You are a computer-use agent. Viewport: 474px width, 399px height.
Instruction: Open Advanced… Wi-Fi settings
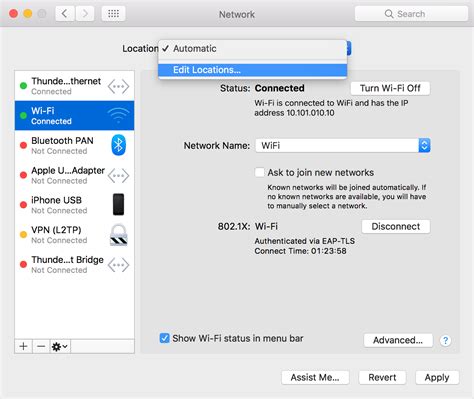(398, 340)
